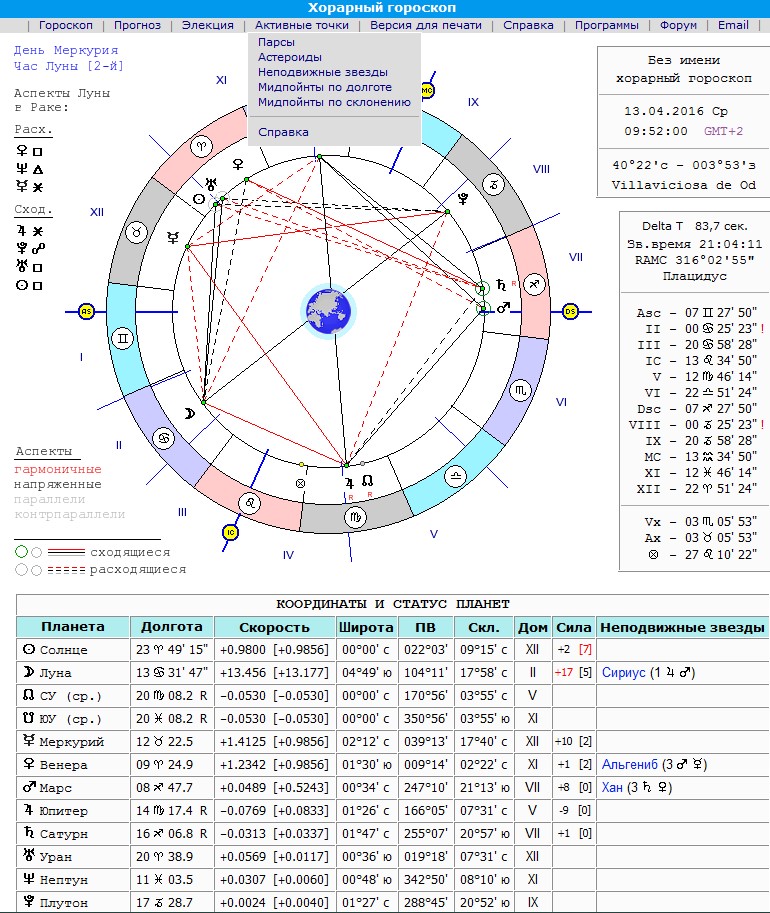
Task: Choose Неподвижные звезды from the dropdown
Action: point(323,72)
